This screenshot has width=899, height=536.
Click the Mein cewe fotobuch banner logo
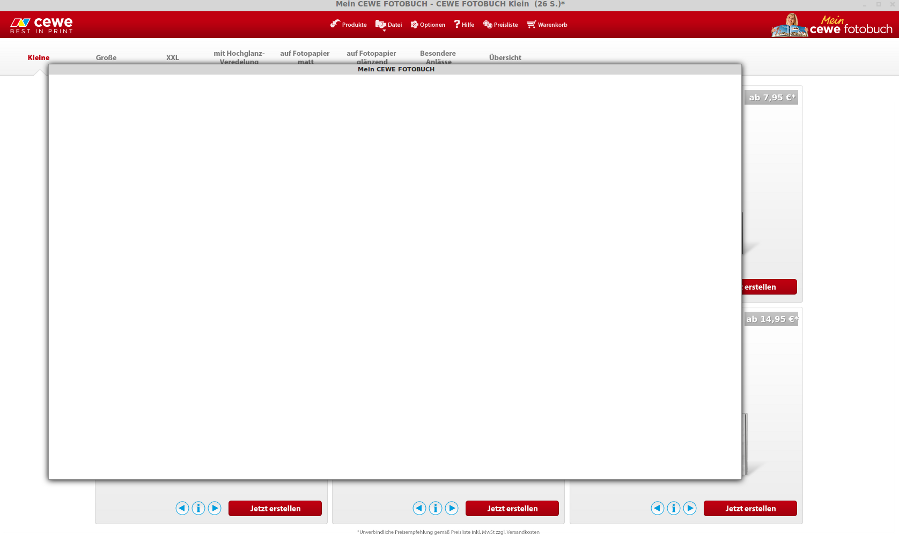tap(832, 25)
